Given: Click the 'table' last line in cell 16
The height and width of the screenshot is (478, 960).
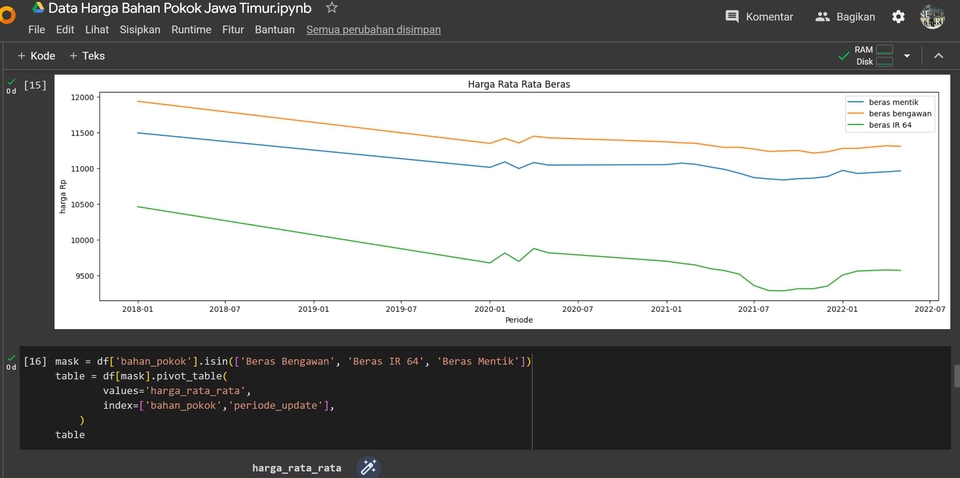Looking at the screenshot, I should [x=70, y=435].
